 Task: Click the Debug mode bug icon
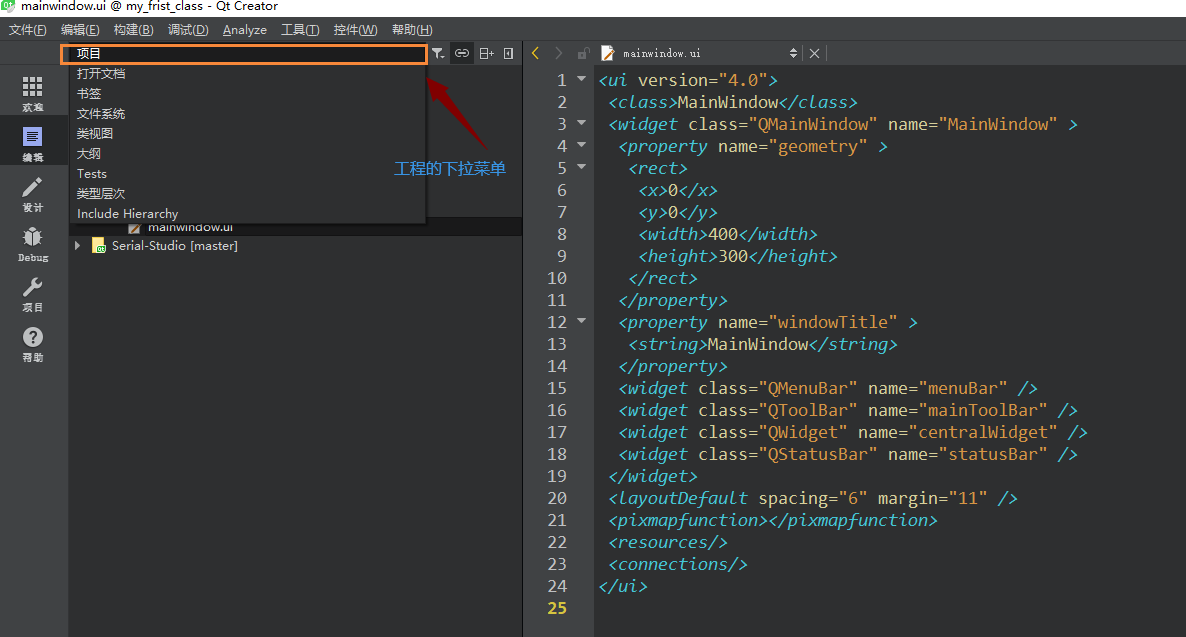tap(33, 243)
